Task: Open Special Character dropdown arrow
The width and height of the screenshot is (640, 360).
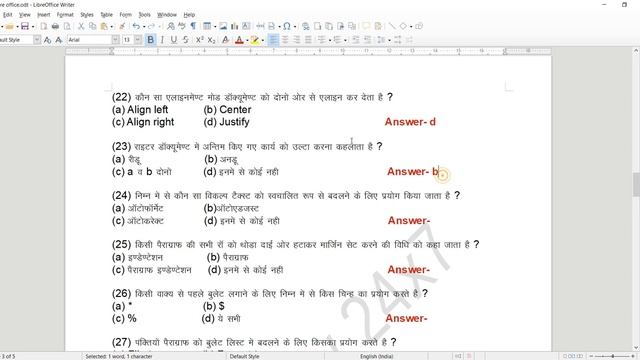Action: point(295,27)
